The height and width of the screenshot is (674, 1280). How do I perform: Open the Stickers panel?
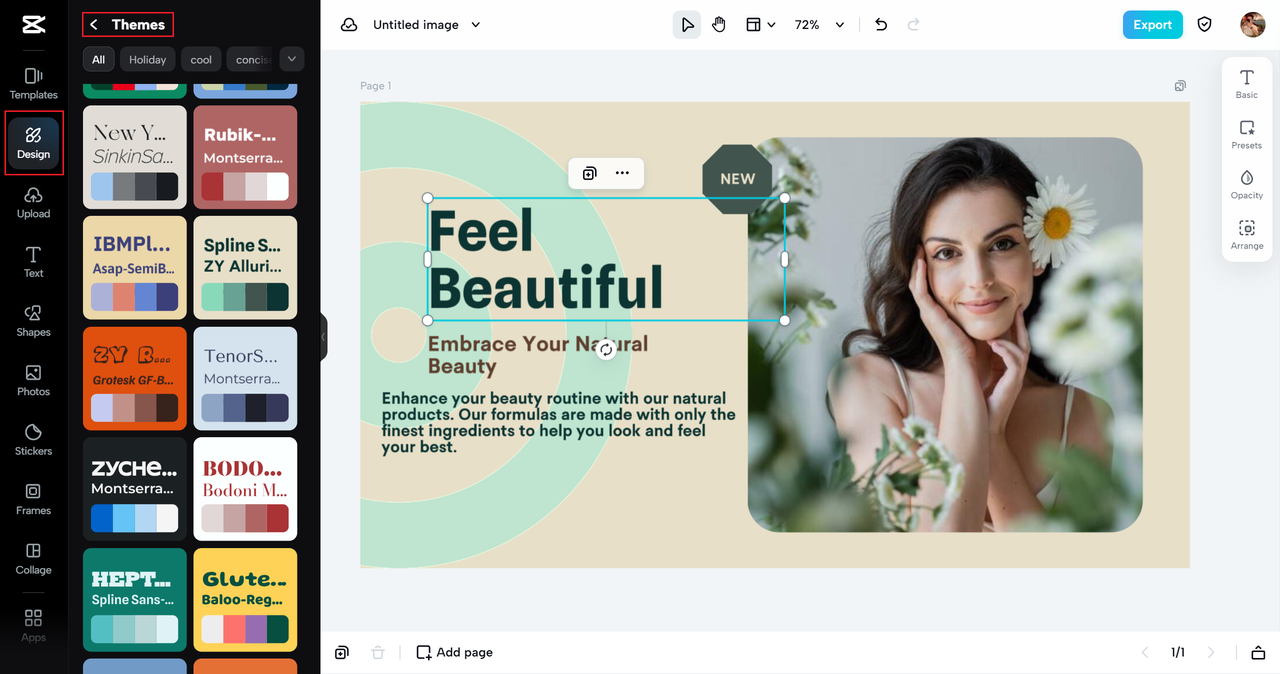(x=33, y=440)
